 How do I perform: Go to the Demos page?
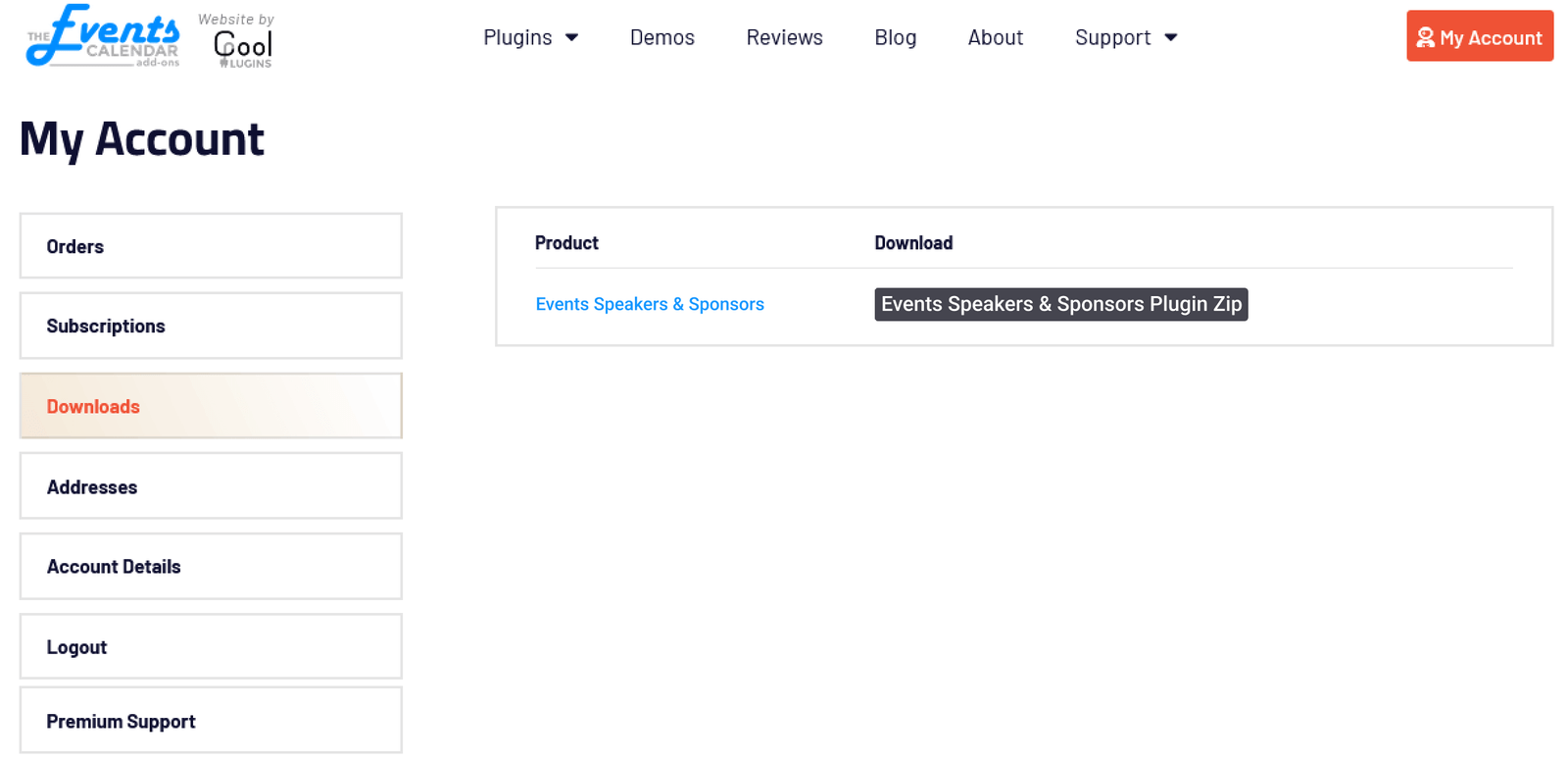661,37
